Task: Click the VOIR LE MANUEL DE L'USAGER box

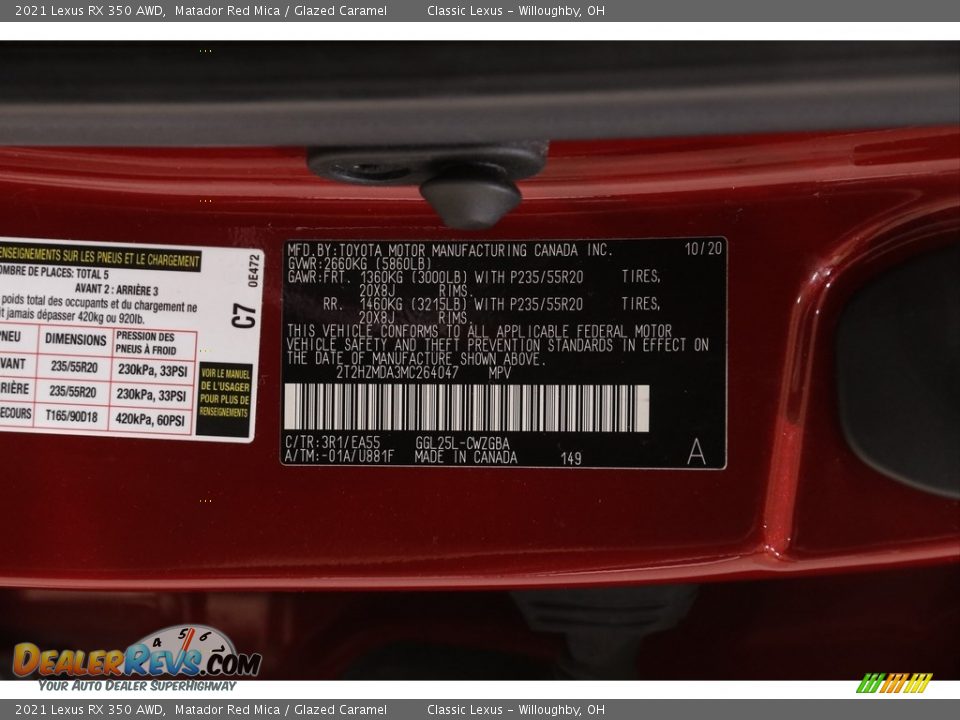Action: pyautogui.click(x=225, y=400)
